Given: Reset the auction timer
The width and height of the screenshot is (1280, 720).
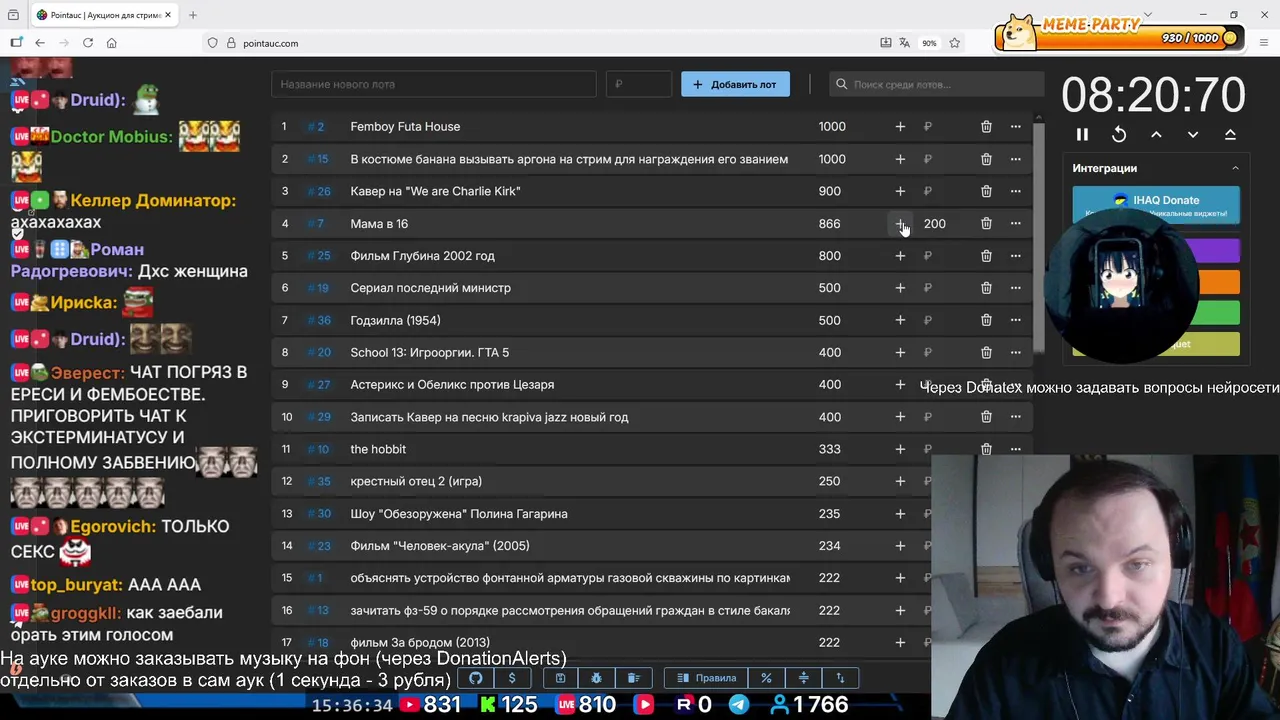Looking at the screenshot, I should [1119, 134].
